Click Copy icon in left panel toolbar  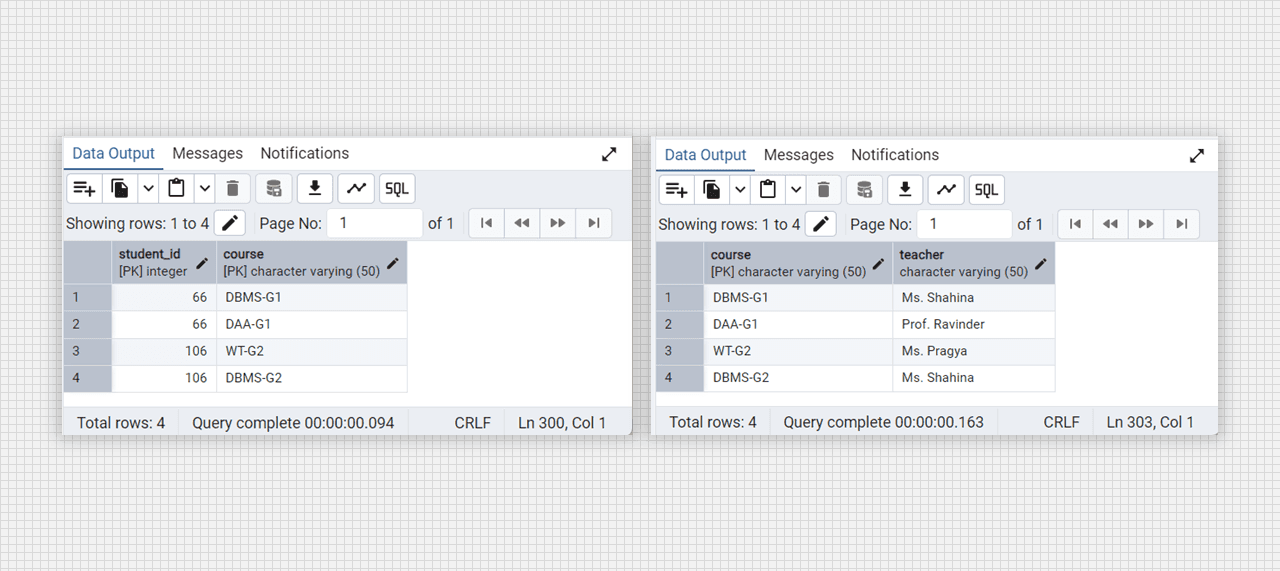[x=120, y=188]
